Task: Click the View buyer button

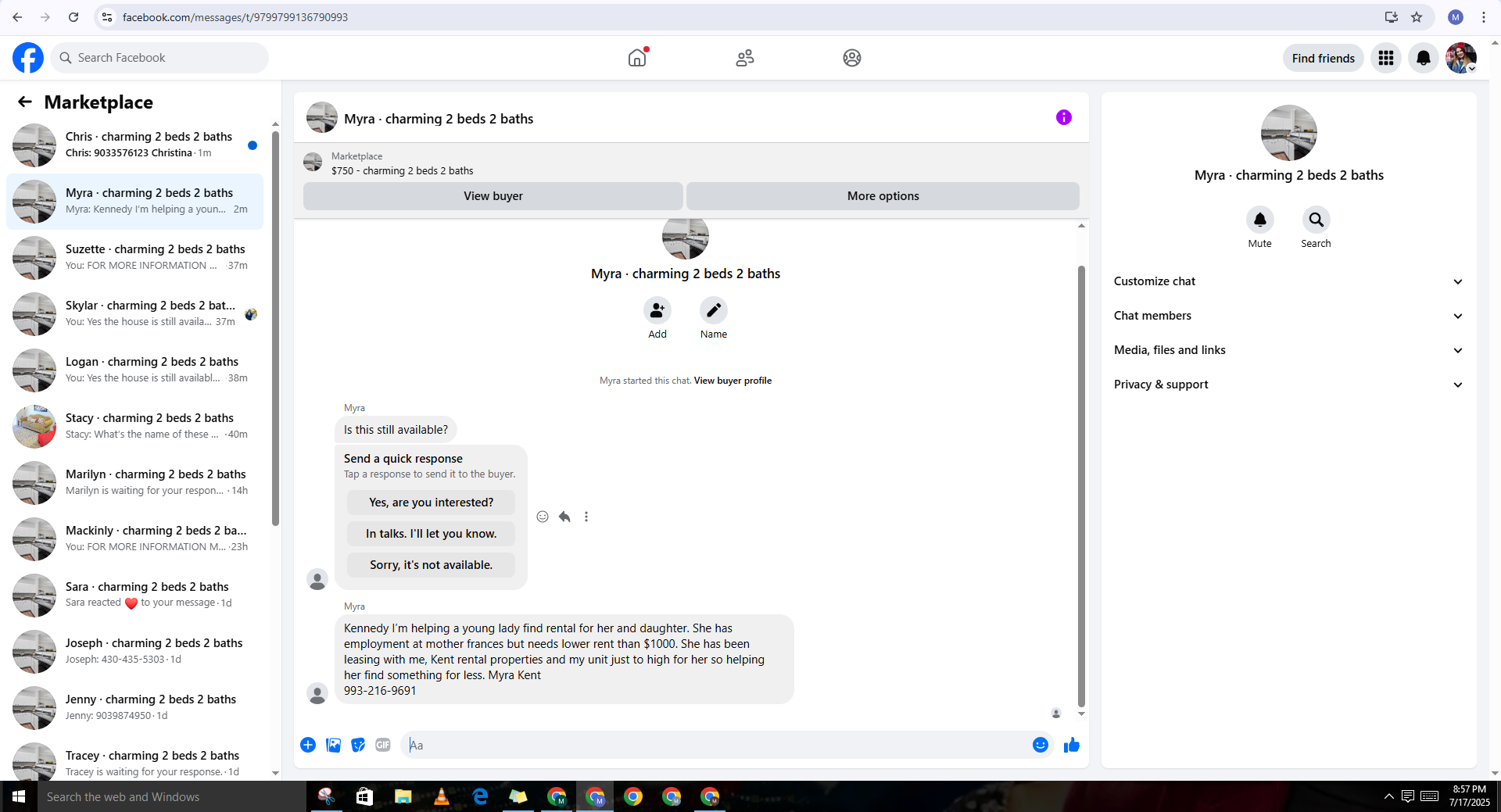Action: tap(493, 196)
